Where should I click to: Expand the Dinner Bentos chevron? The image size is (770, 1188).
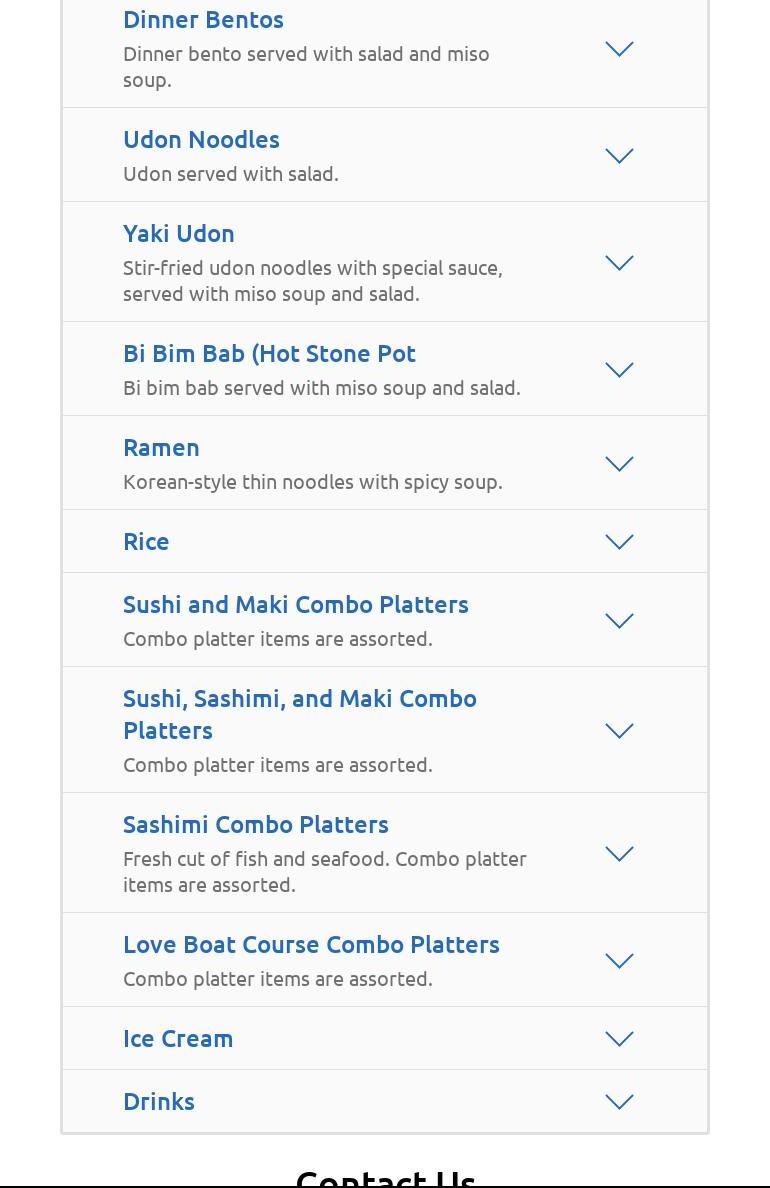619,49
